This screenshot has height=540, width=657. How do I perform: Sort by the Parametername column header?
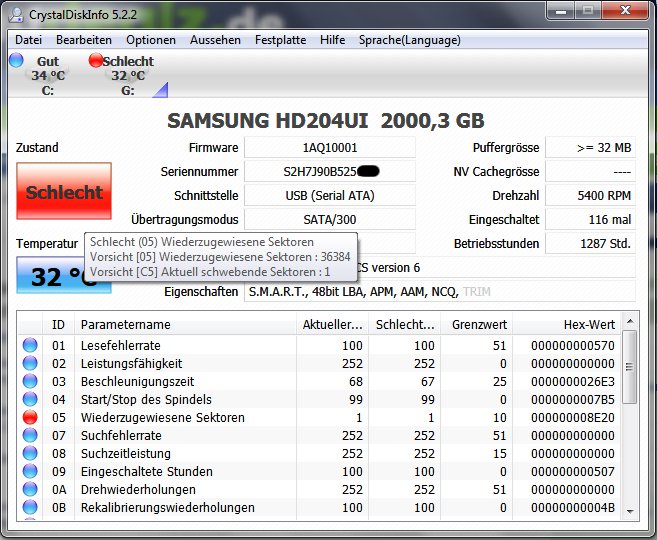point(185,324)
